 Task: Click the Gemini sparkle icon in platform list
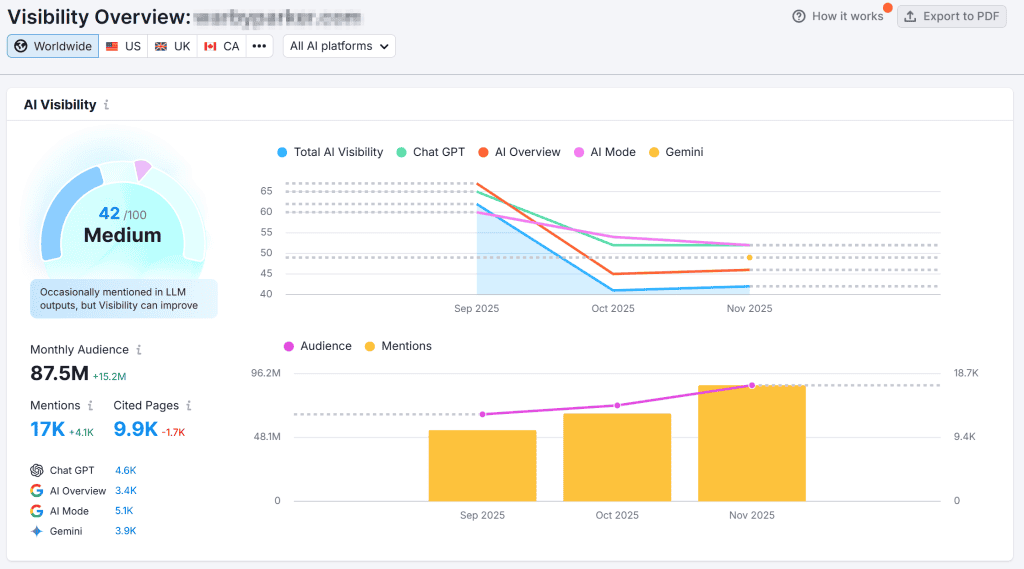point(37,531)
